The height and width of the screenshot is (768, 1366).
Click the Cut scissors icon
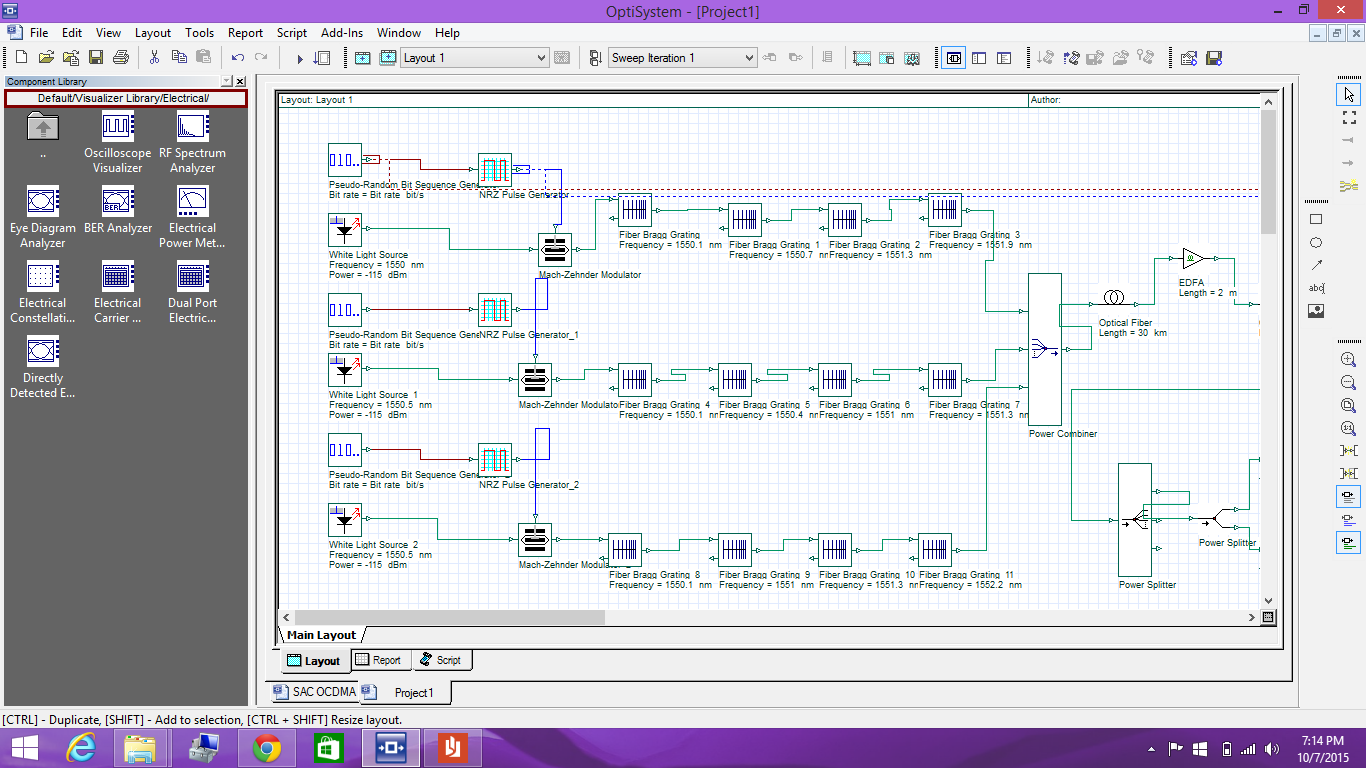click(155, 58)
